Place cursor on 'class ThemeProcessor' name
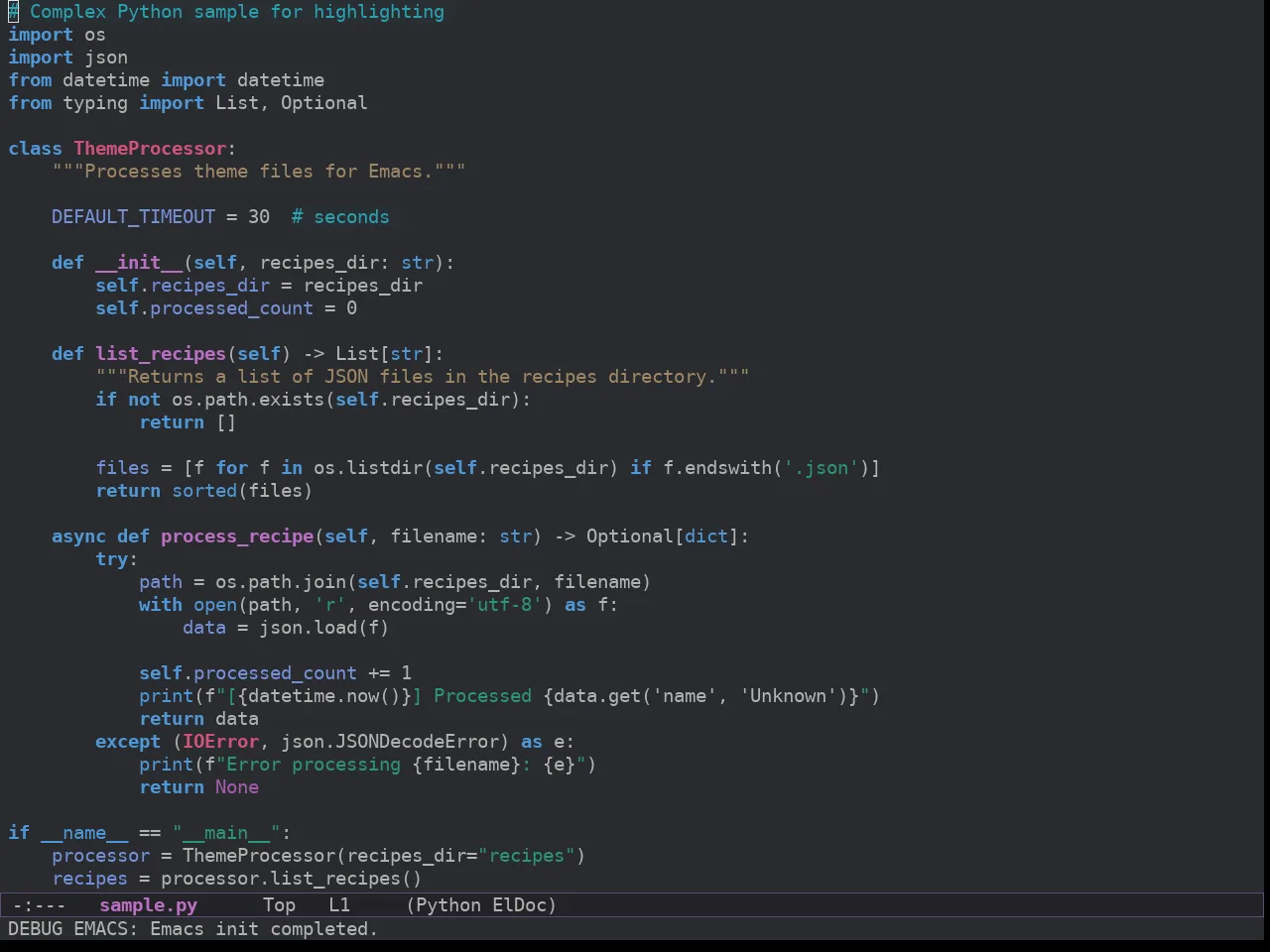The height and width of the screenshot is (952, 1270). 150,149
